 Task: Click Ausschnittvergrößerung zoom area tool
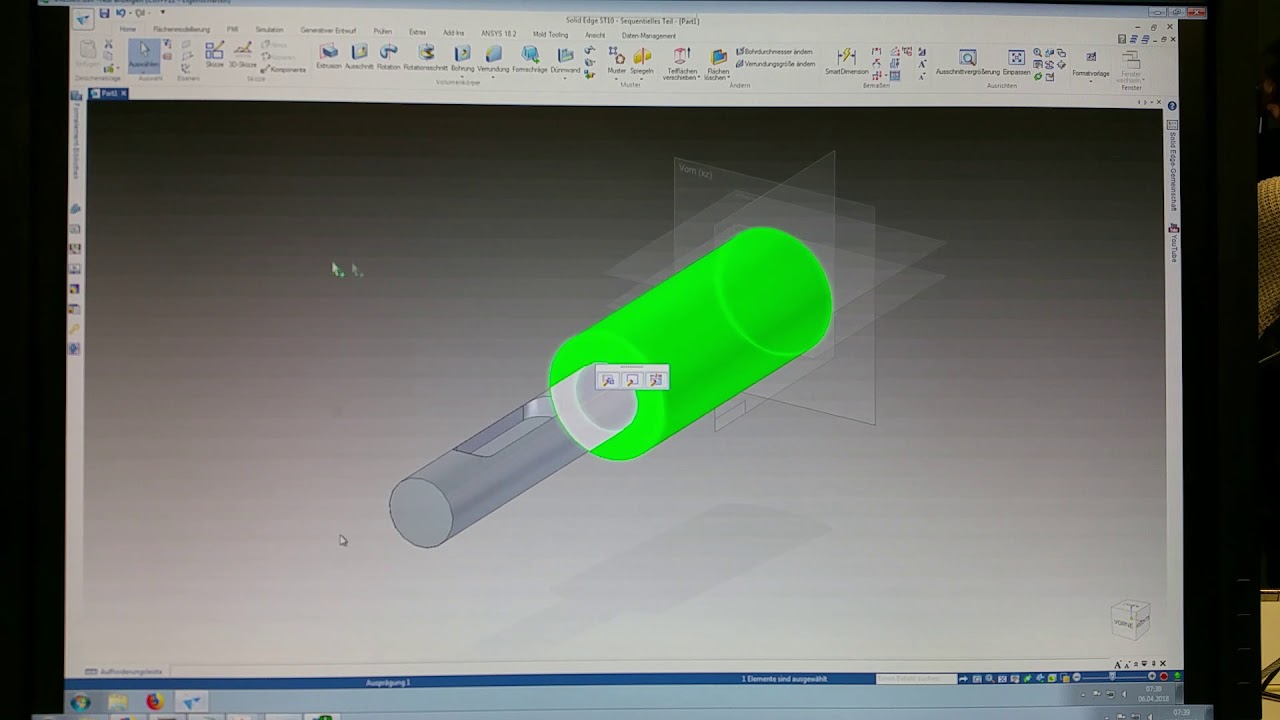[x=967, y=63]
